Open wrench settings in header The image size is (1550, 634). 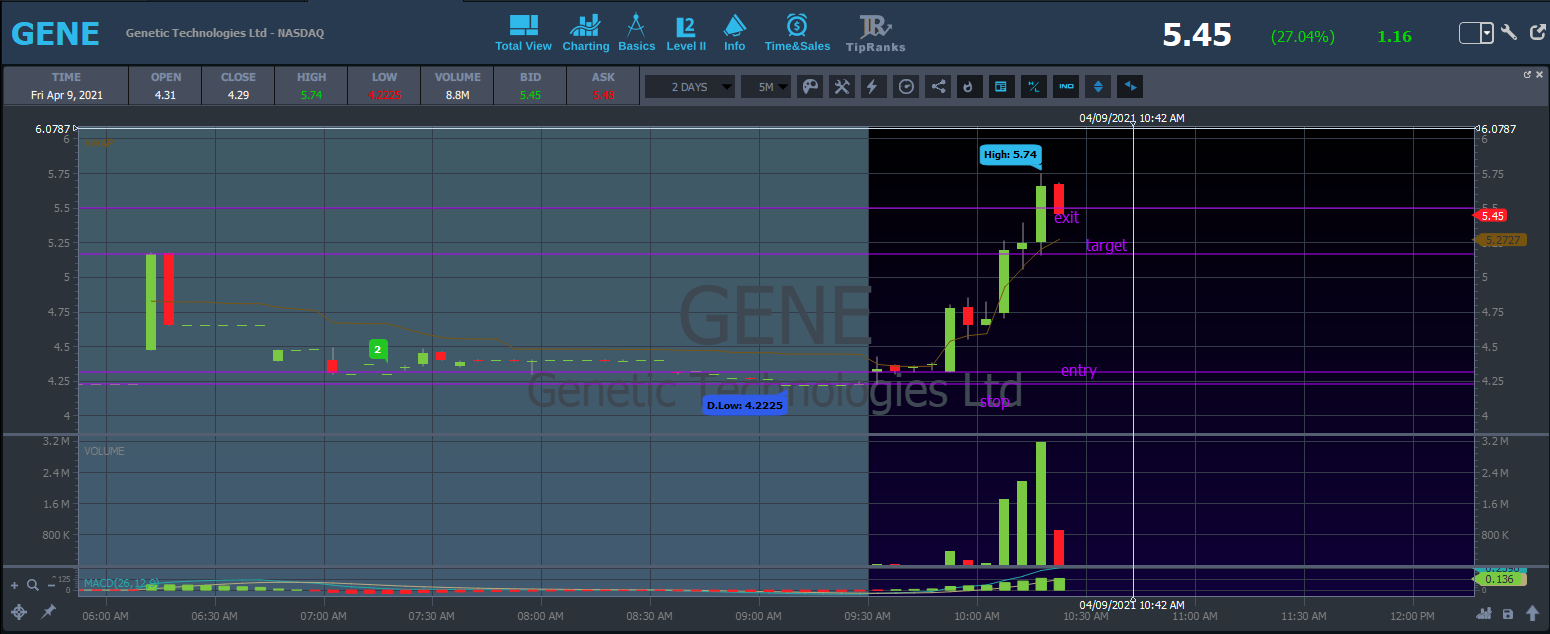point(1510,33)
